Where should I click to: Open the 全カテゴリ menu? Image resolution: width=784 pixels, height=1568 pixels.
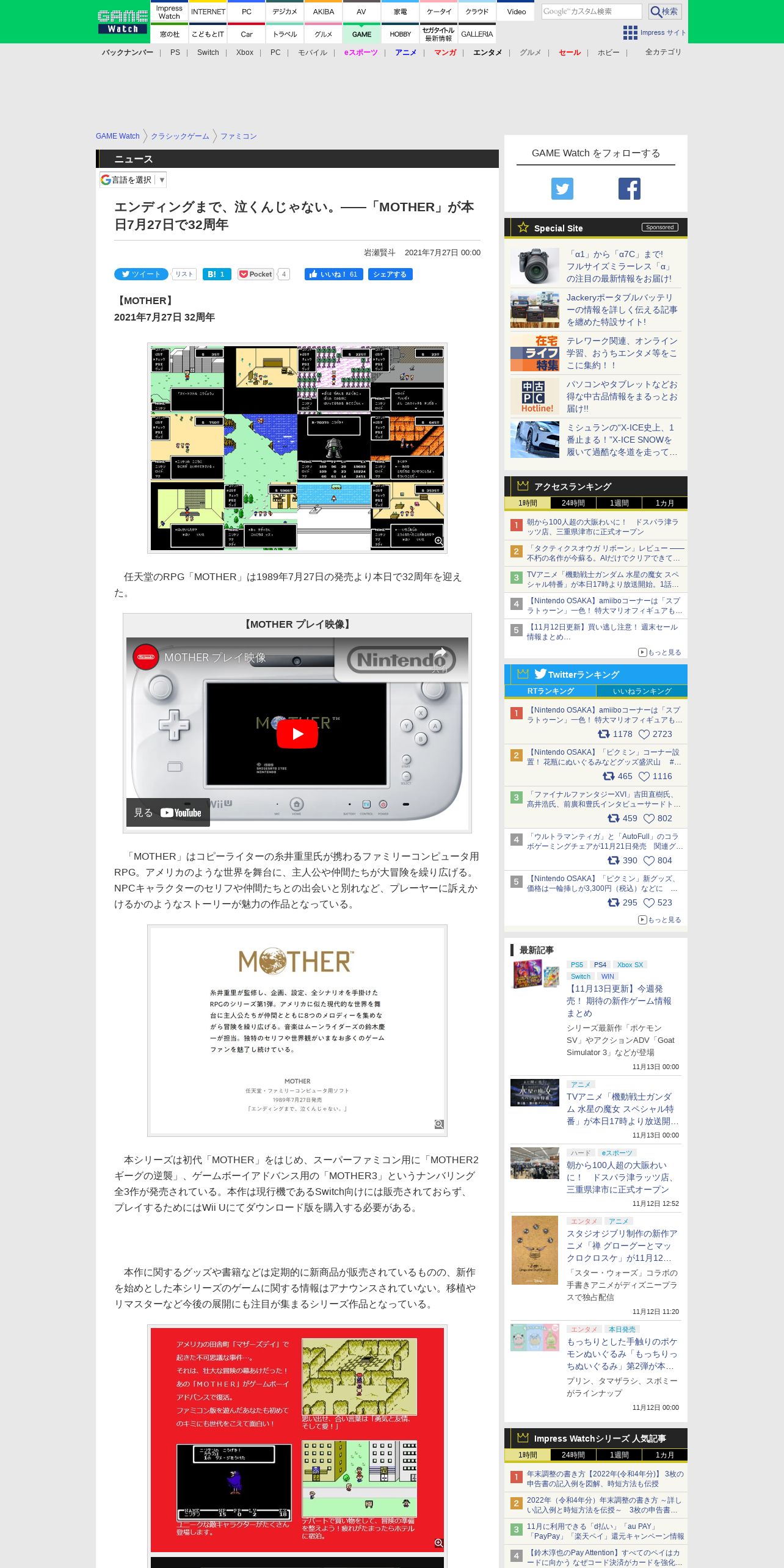663,53
